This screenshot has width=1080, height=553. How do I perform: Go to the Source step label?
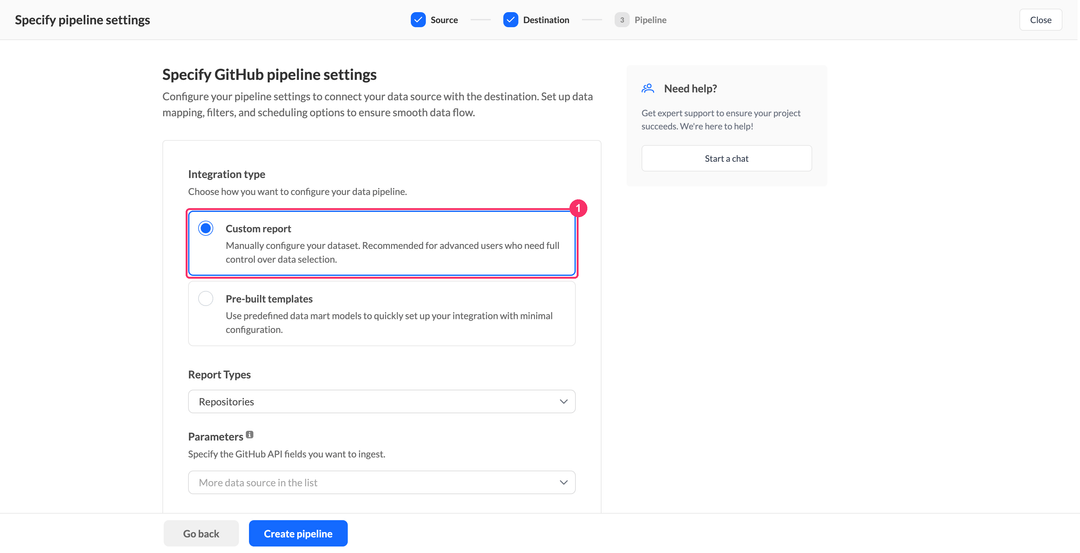click(x=444, y=20)
